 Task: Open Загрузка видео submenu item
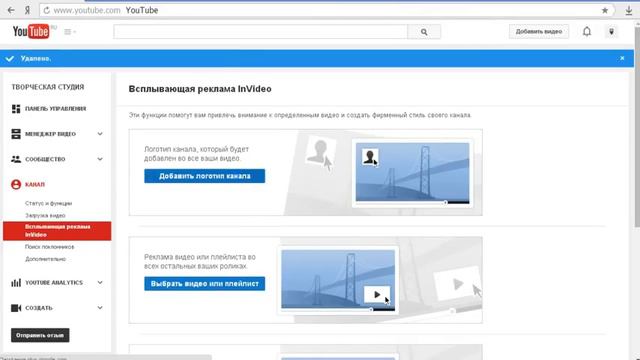click(45, 216)
